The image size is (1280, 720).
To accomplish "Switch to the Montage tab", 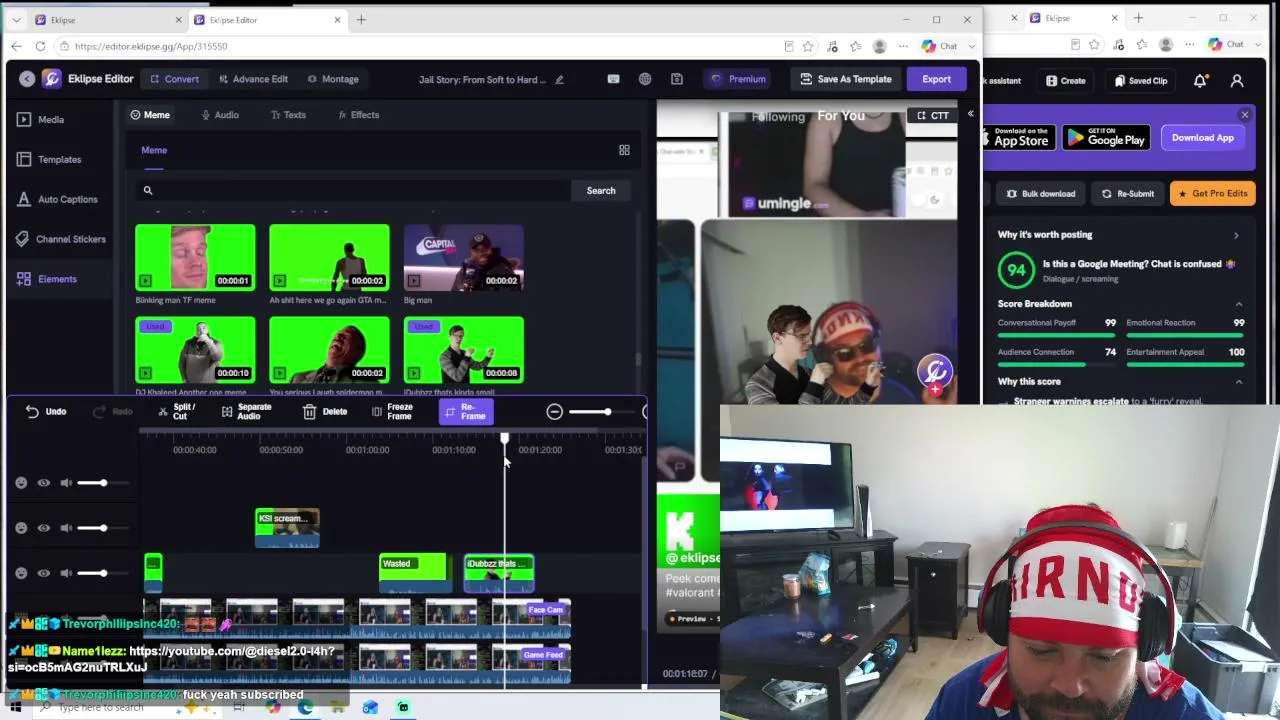I will click(x=333, y=79).
